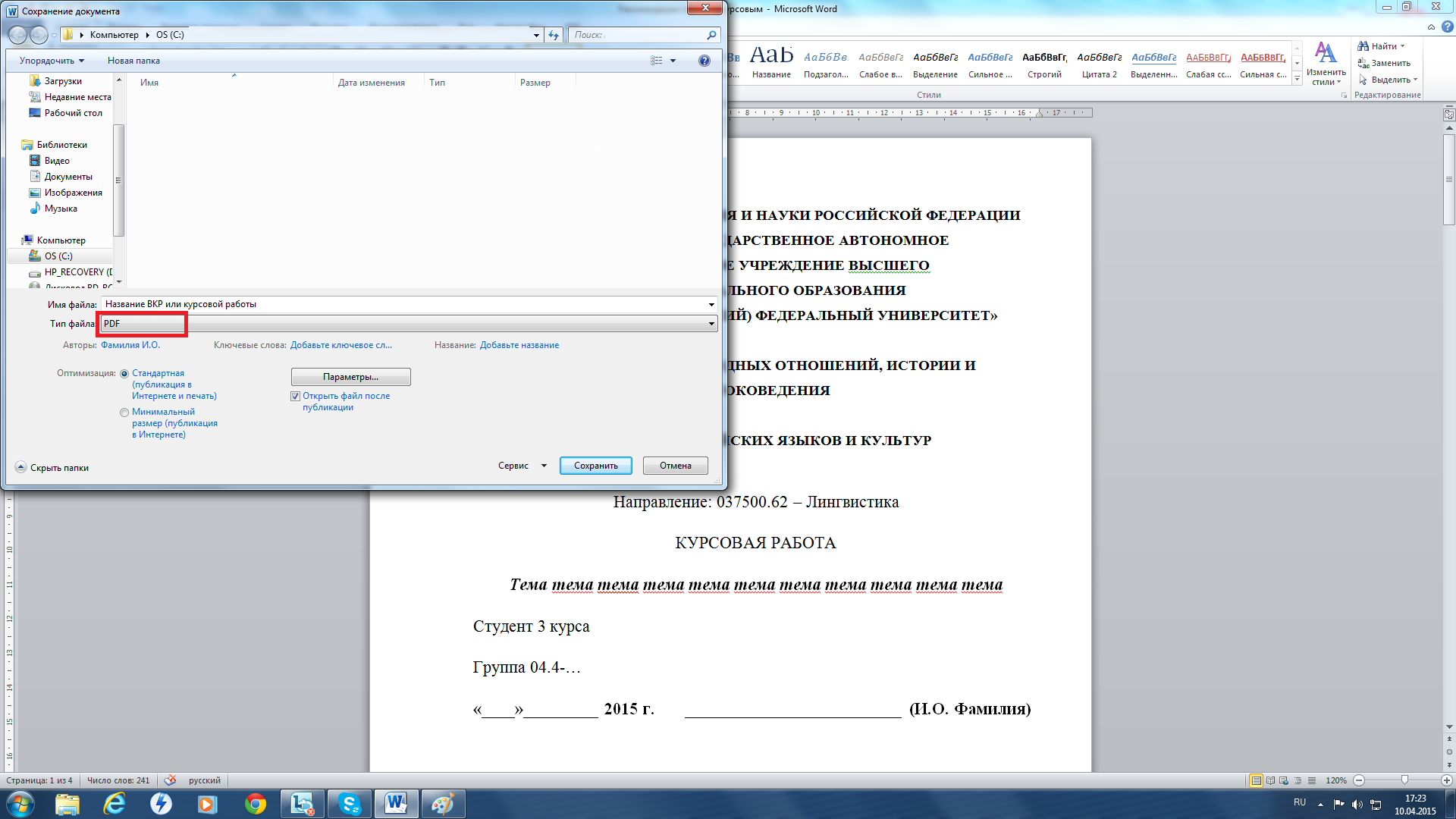Open Paint from taskbar
The height and width of the screenshot is (819, 1456).
coord(443,804)
